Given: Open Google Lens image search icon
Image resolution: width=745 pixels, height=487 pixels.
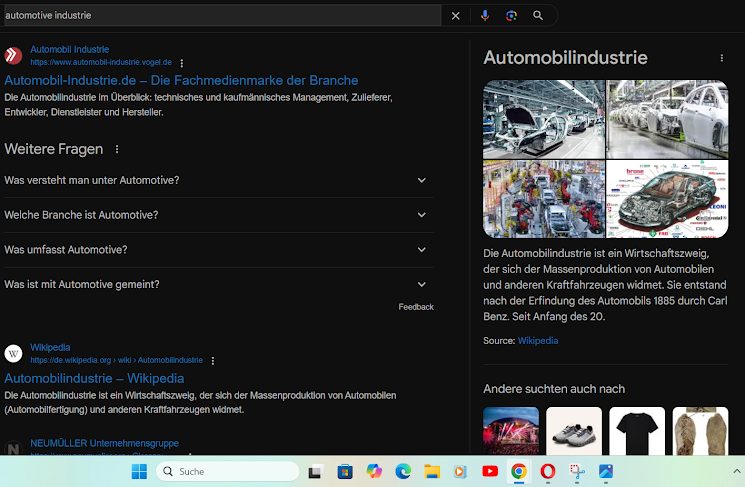Looking at the screenshot, I should tap(511, 16).
